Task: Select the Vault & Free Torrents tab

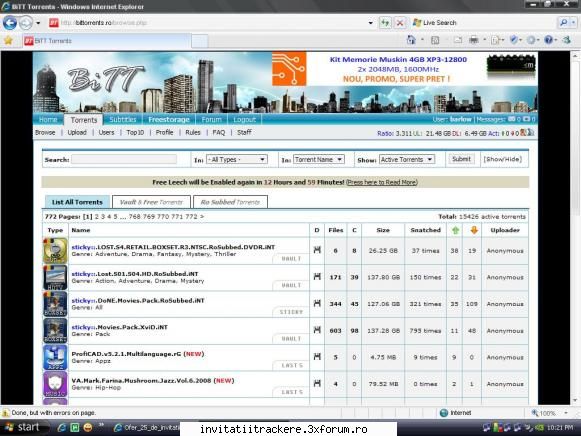Action: (x=151, y=202)
